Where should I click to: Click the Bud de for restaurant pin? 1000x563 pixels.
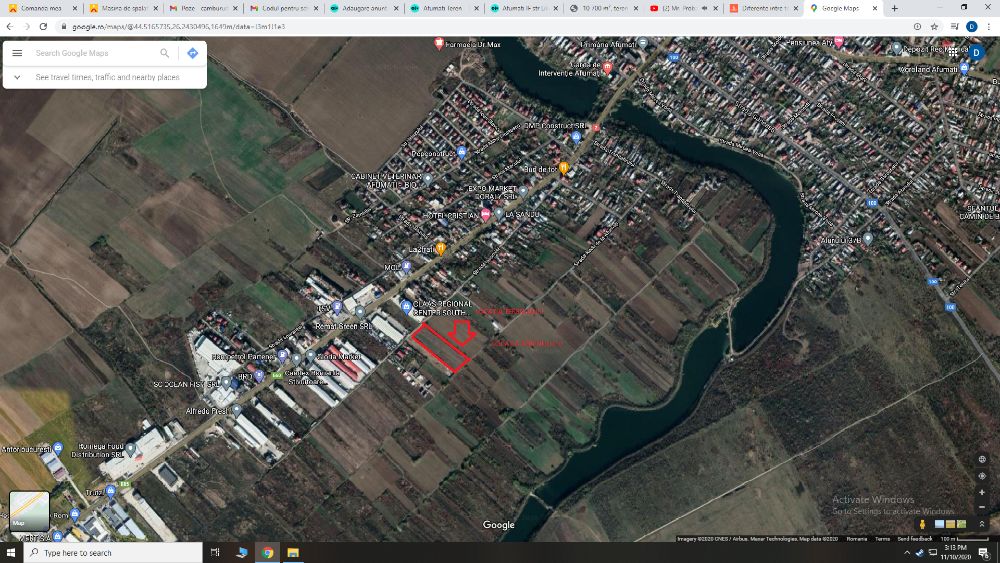[x=564, y=168]
